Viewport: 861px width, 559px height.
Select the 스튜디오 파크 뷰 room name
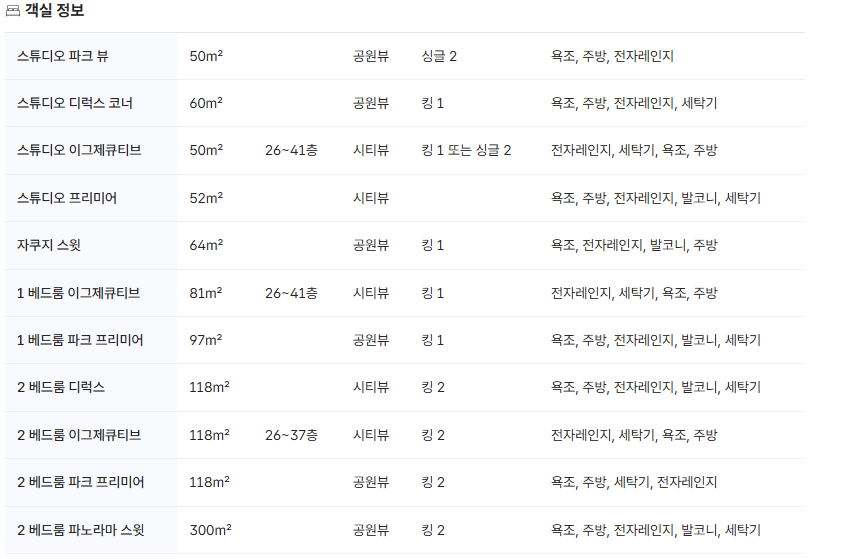63,56
